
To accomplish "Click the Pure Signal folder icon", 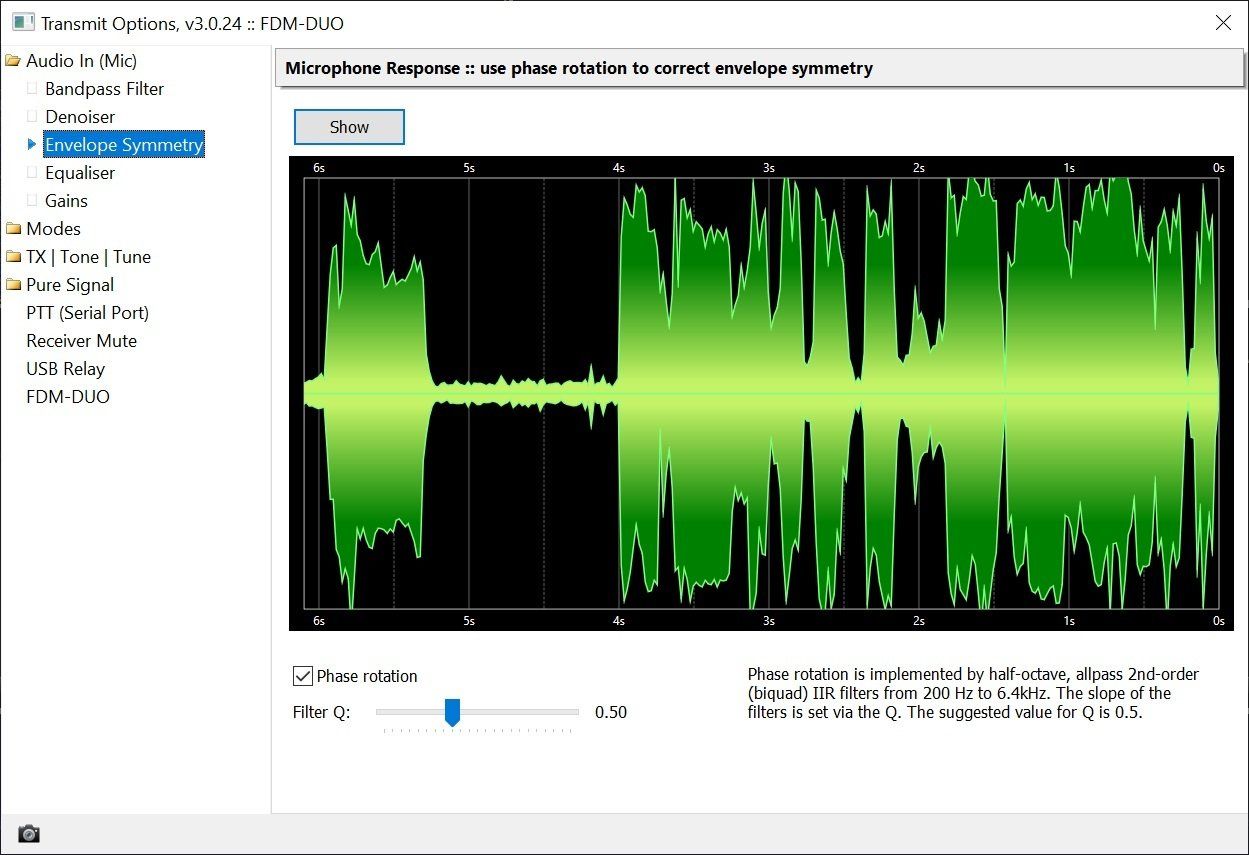I will point(13,285).
